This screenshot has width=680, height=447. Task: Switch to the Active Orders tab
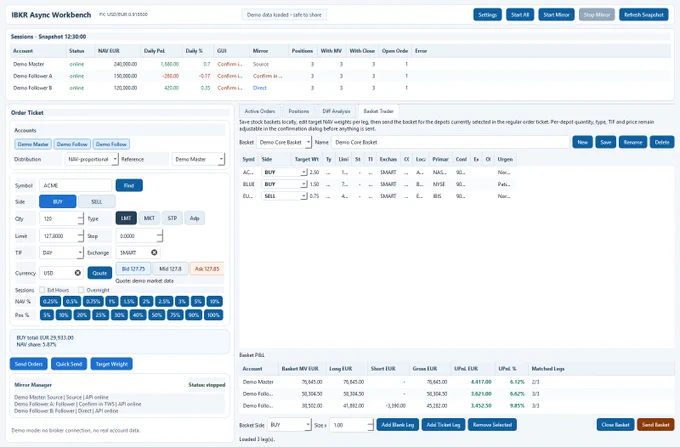[260, 111]
